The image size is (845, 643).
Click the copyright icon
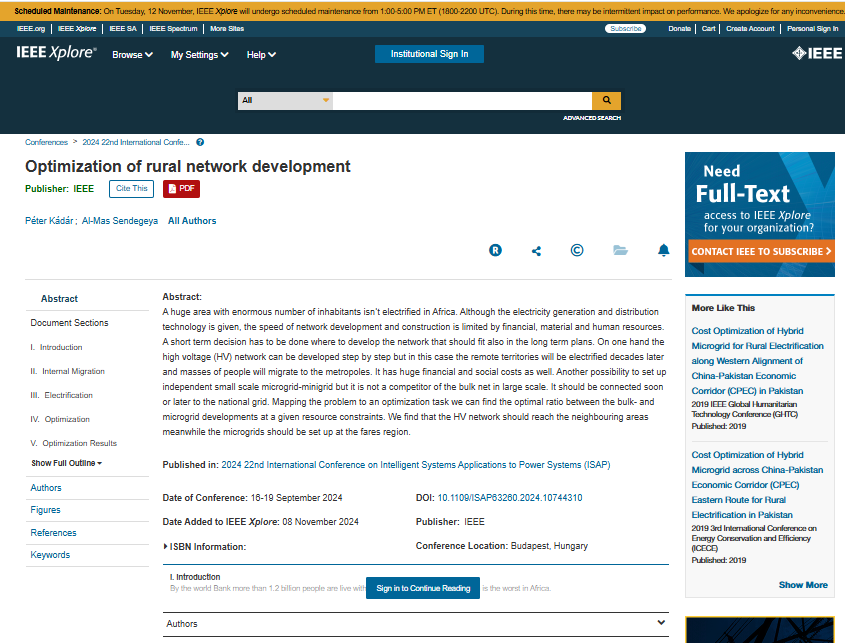[x=577, y=250]
